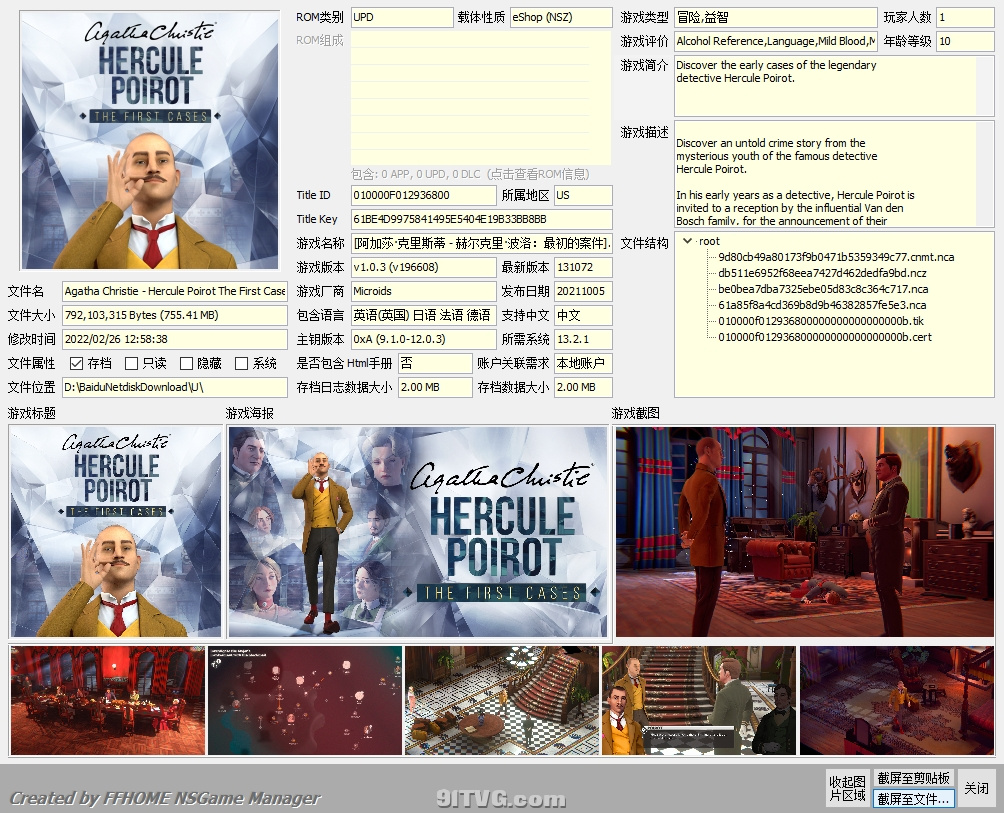Select the .cnmt.nca file in tree
This screenshot has height=813, width=1004.
(823, 257)
